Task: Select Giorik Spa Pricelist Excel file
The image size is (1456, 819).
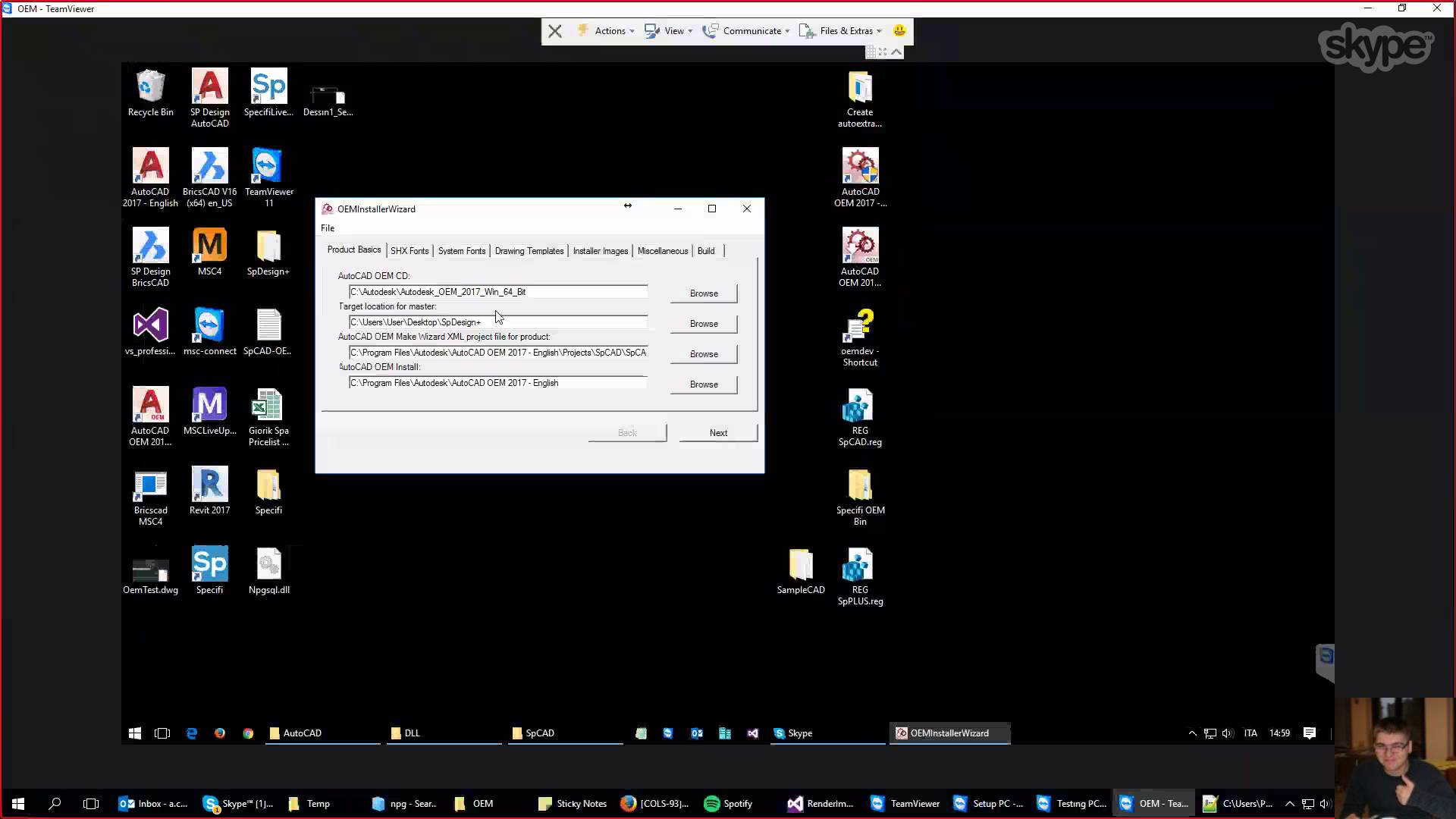Action: 268,417
